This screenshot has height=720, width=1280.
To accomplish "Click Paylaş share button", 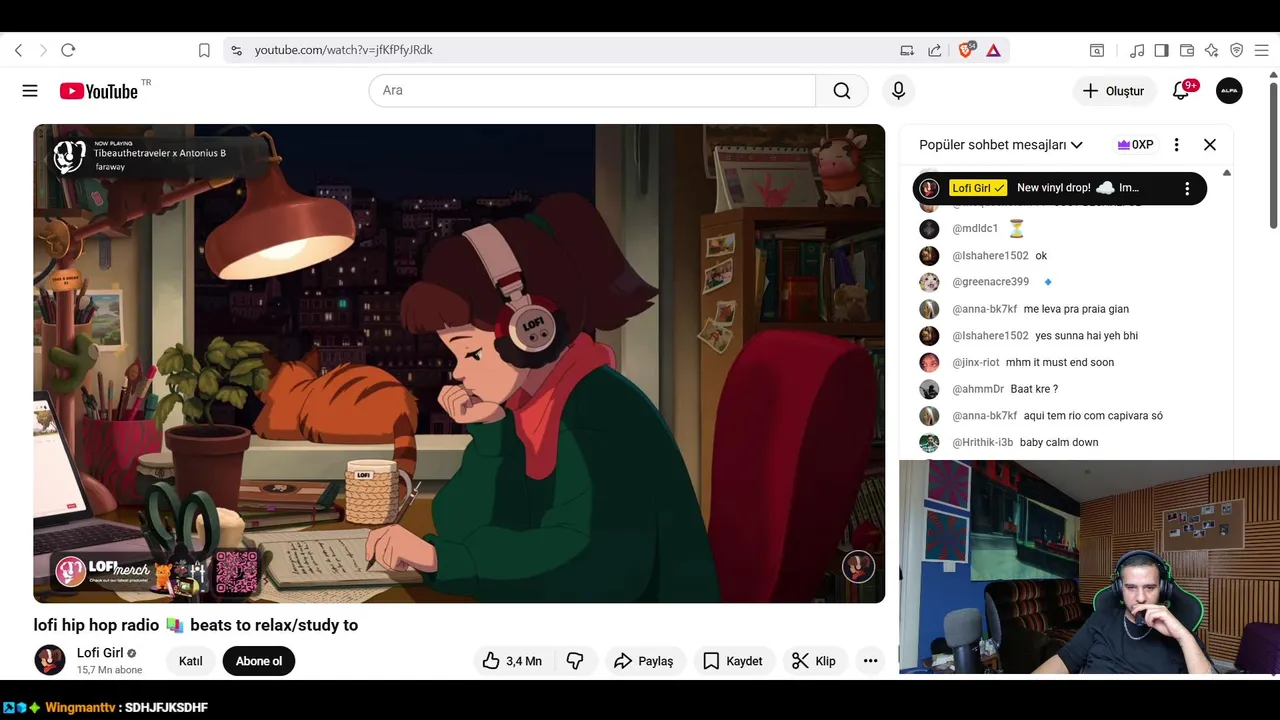I will pos(643,661).
